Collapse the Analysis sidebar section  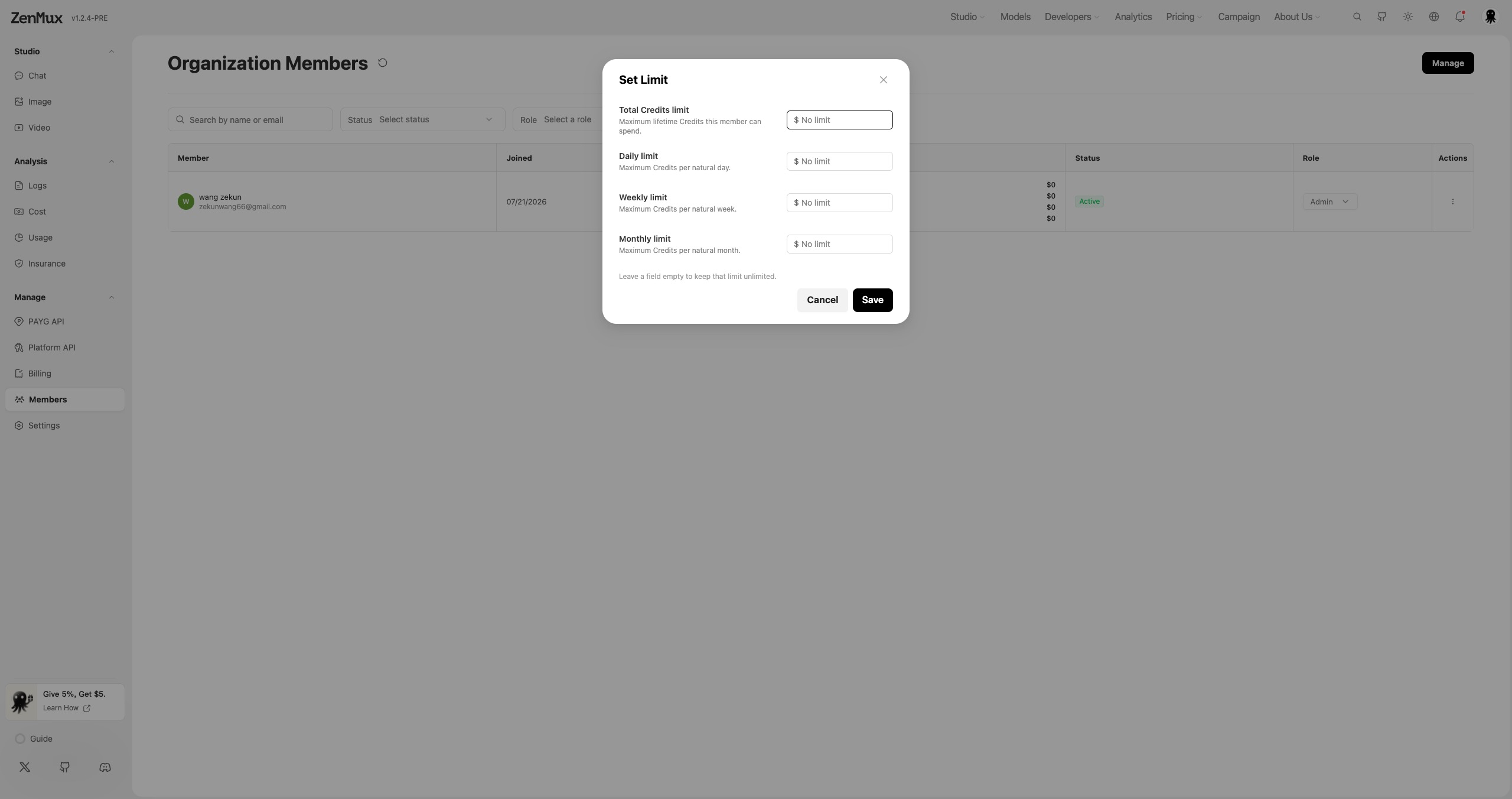111,161
